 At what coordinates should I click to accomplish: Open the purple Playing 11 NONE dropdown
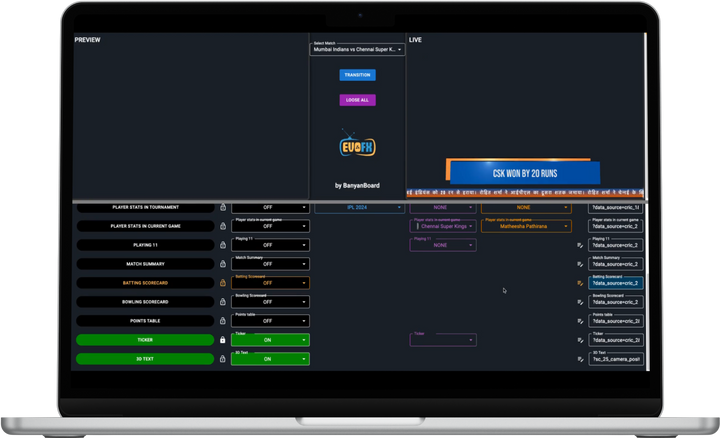click(443, 245)
